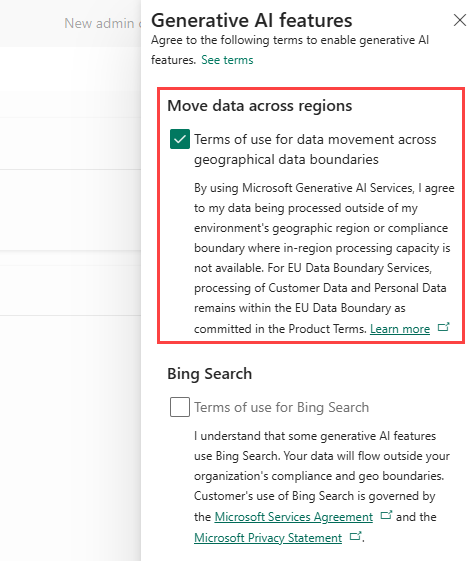
Task: Click 'New admin' text in background header
Action: (99, 23)
